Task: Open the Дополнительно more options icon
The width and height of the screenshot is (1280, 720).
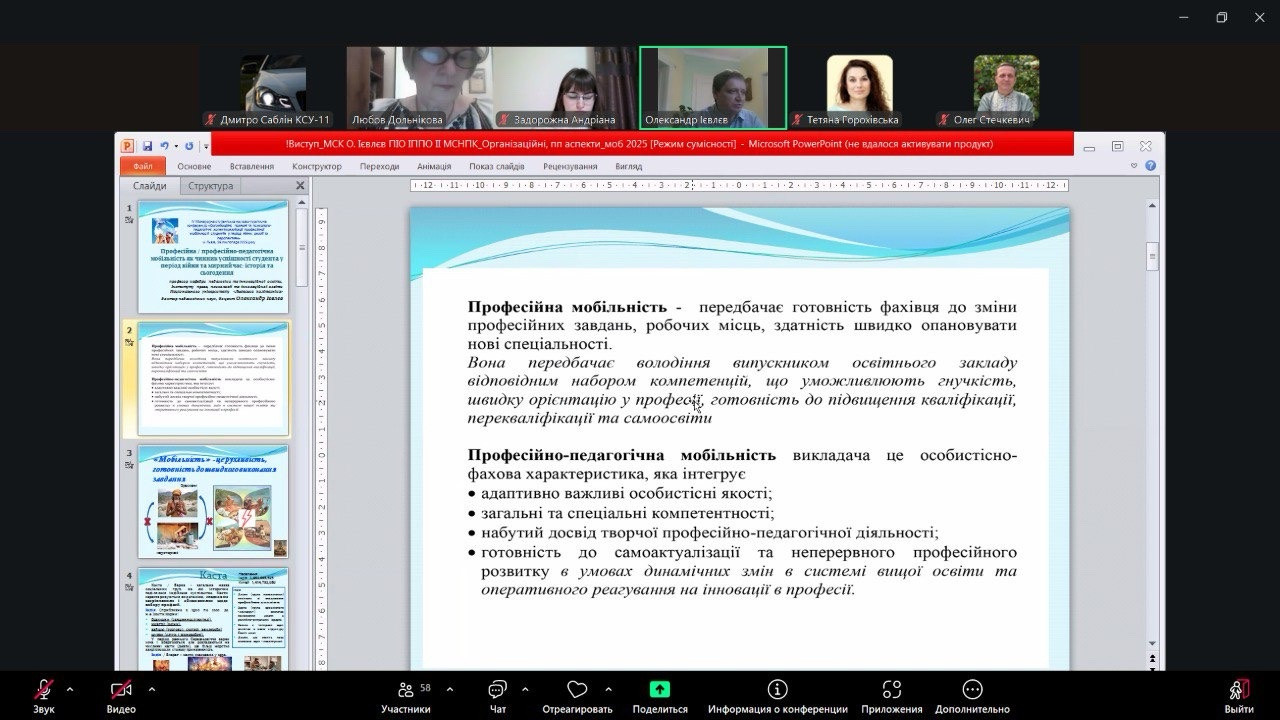Action: pyautogui.click(x=972, y=689)
